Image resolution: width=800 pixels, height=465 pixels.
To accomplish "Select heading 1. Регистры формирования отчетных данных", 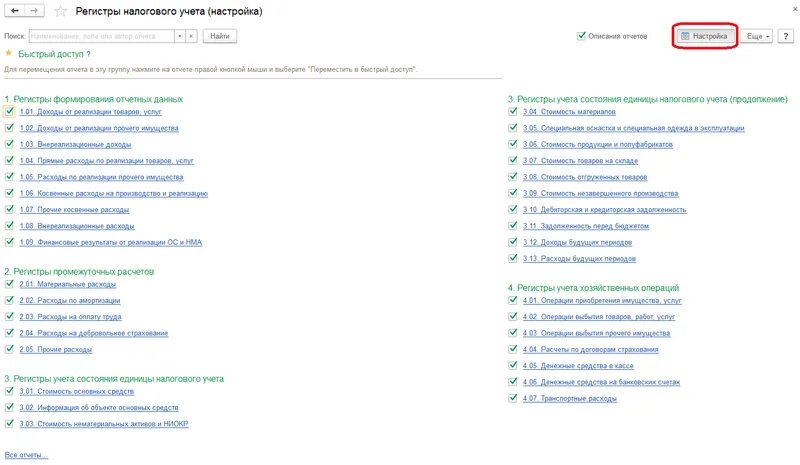I will point(93,99).
